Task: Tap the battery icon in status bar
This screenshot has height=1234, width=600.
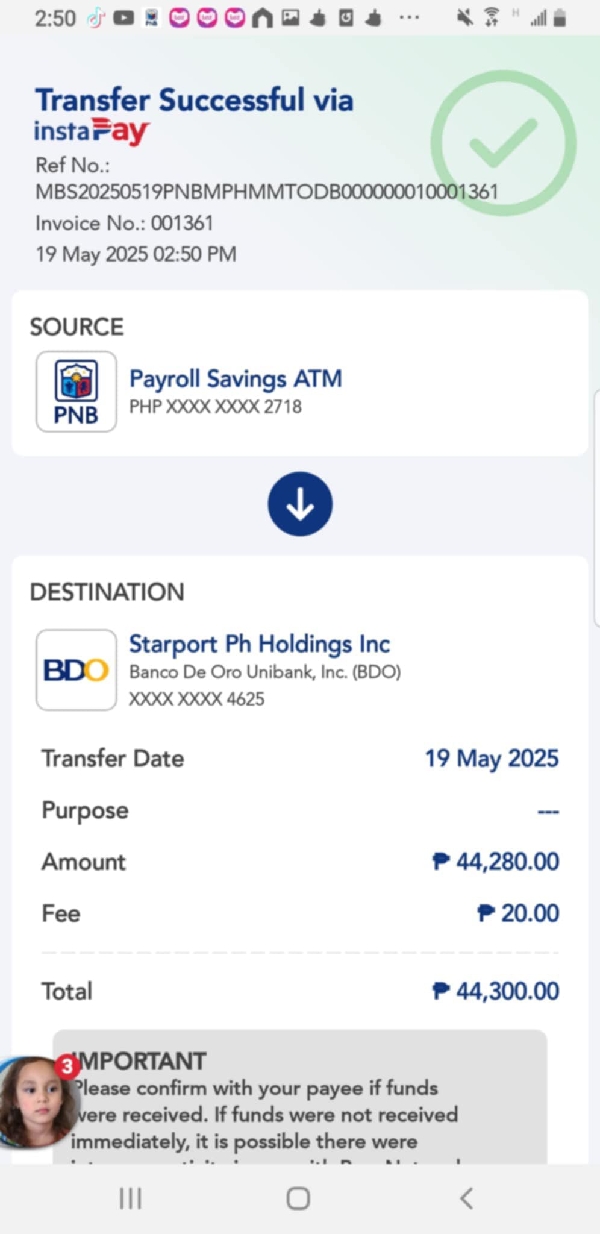Action: click(x=561, y=18)
